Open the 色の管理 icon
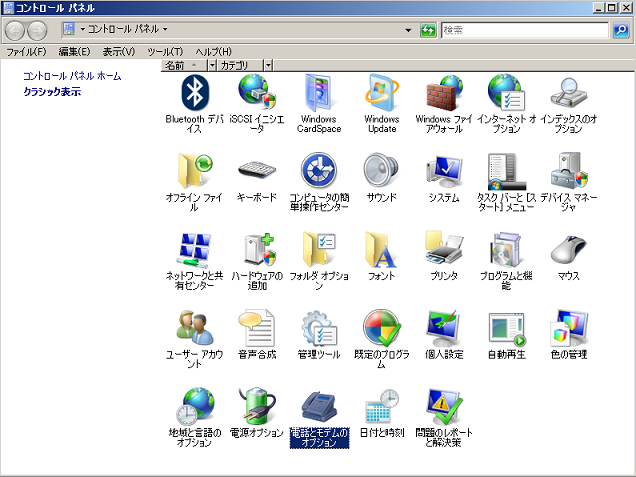636x477 pixels. click(569, 328)
